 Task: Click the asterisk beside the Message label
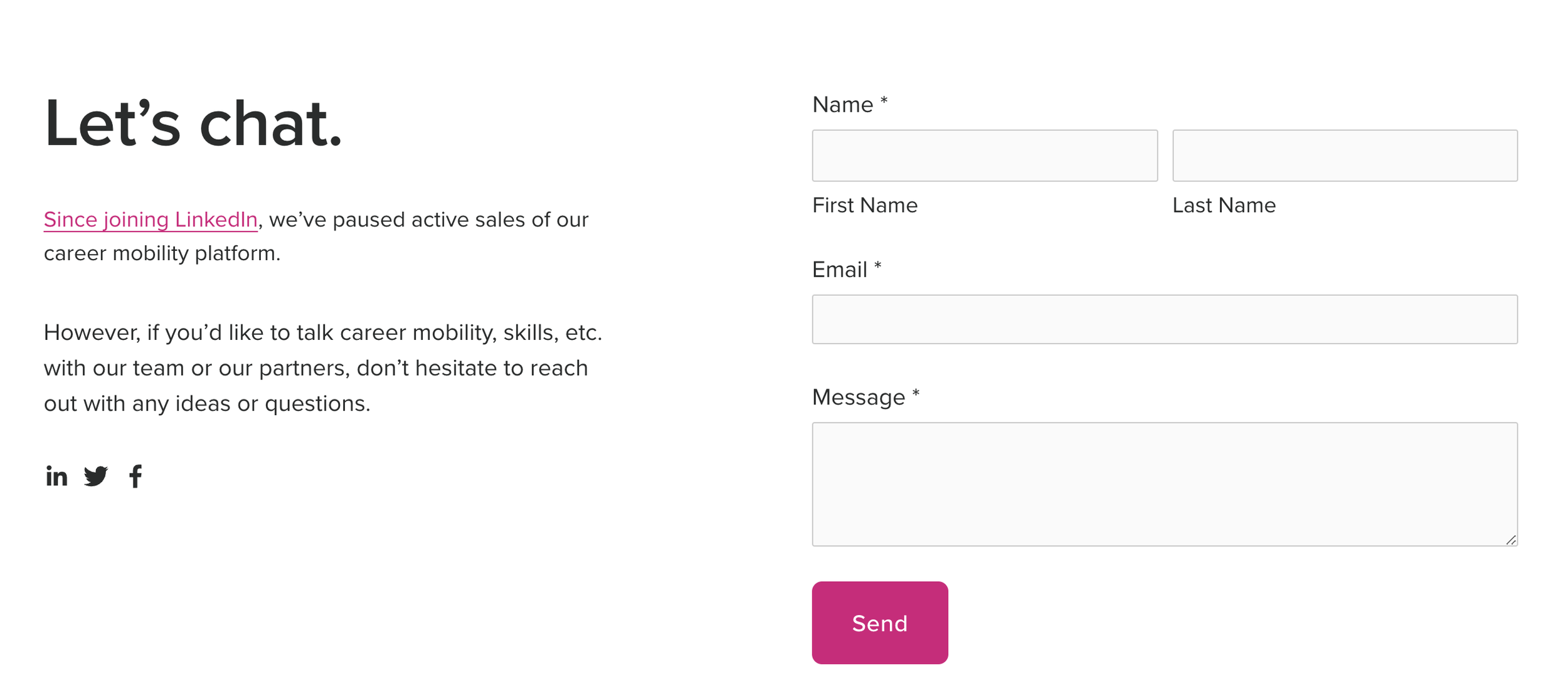coord(916,394)
